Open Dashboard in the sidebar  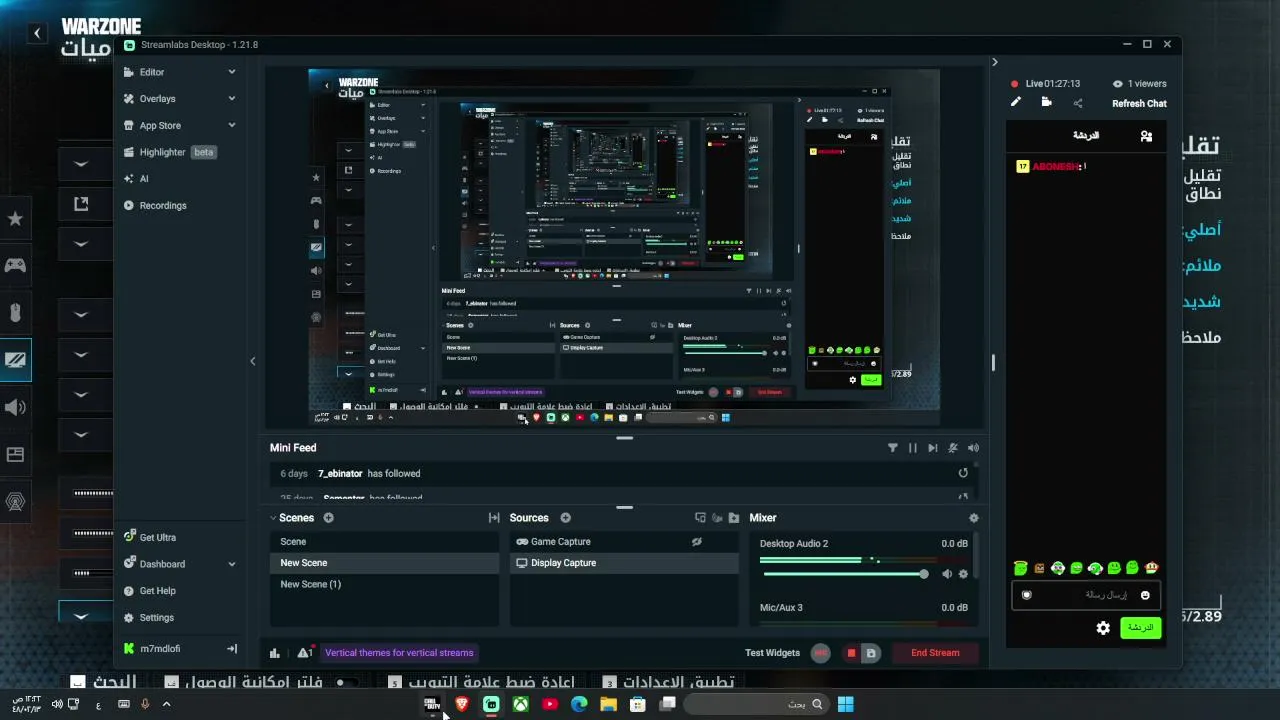(162, 564)
